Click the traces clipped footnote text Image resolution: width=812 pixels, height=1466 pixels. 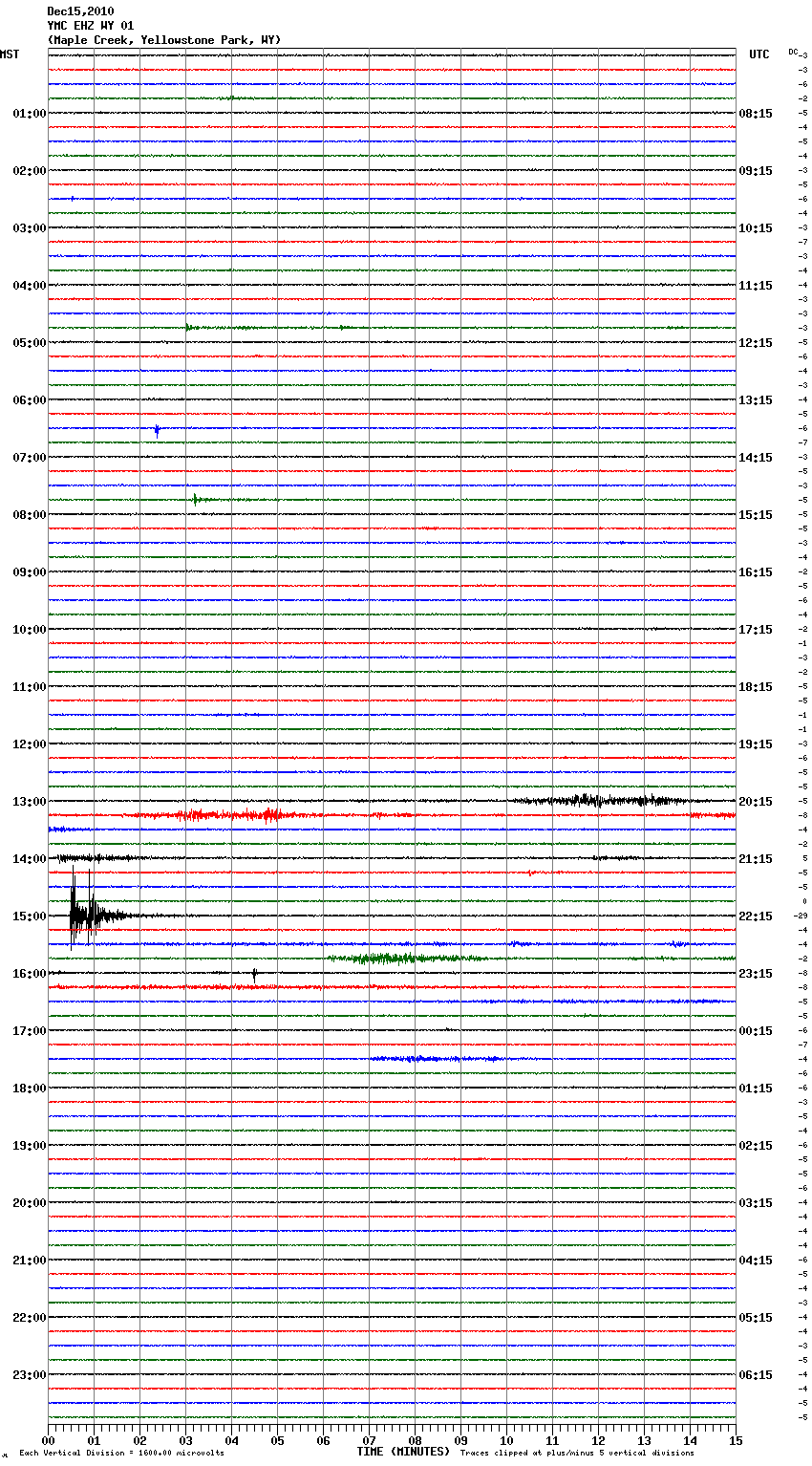point(577,1453)
